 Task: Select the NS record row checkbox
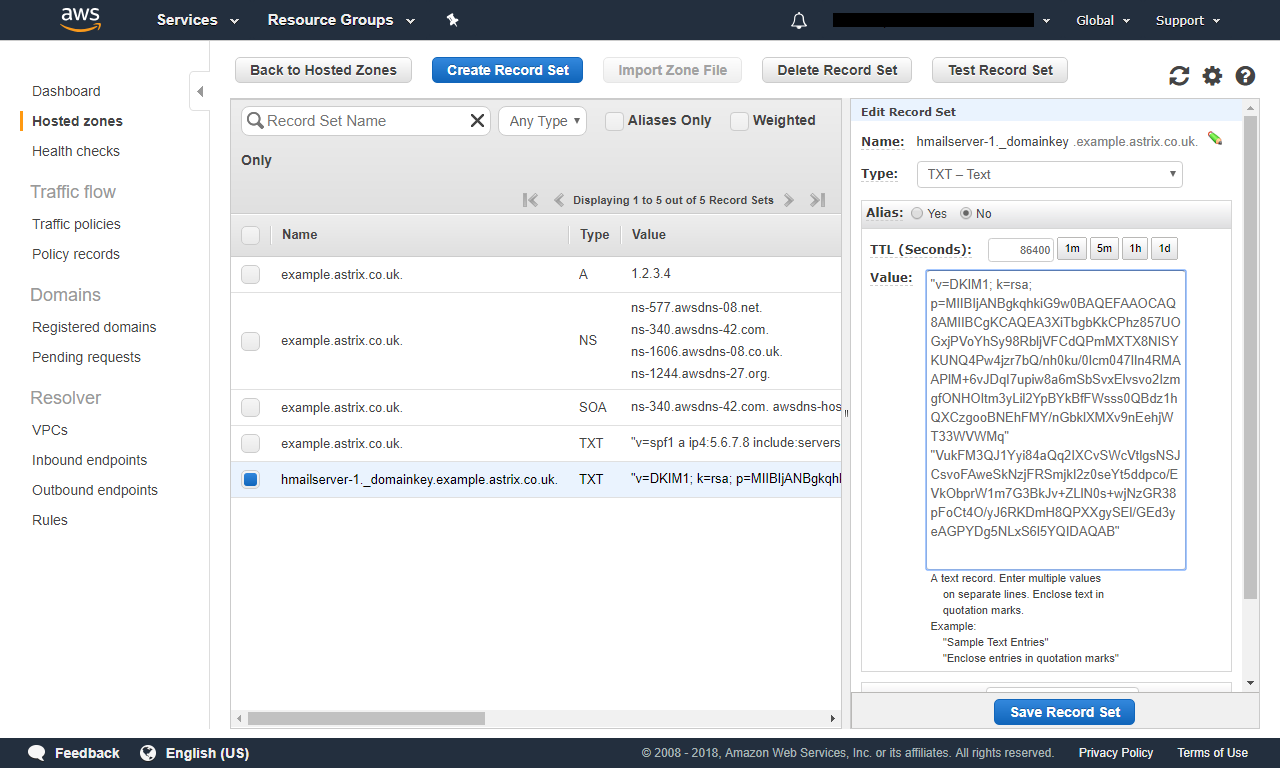[250, 341]
